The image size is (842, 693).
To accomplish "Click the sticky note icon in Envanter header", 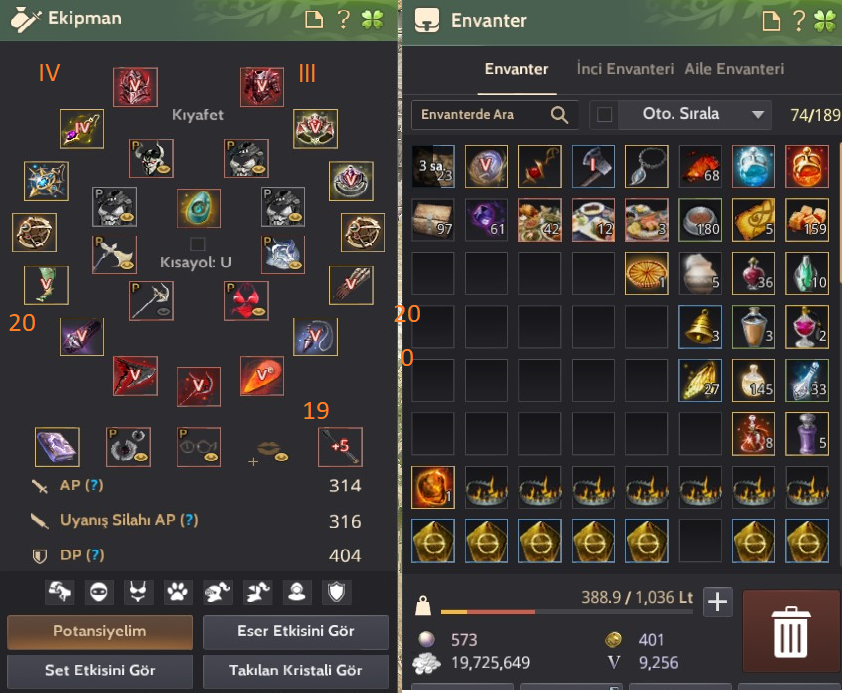I will (771, 21).
